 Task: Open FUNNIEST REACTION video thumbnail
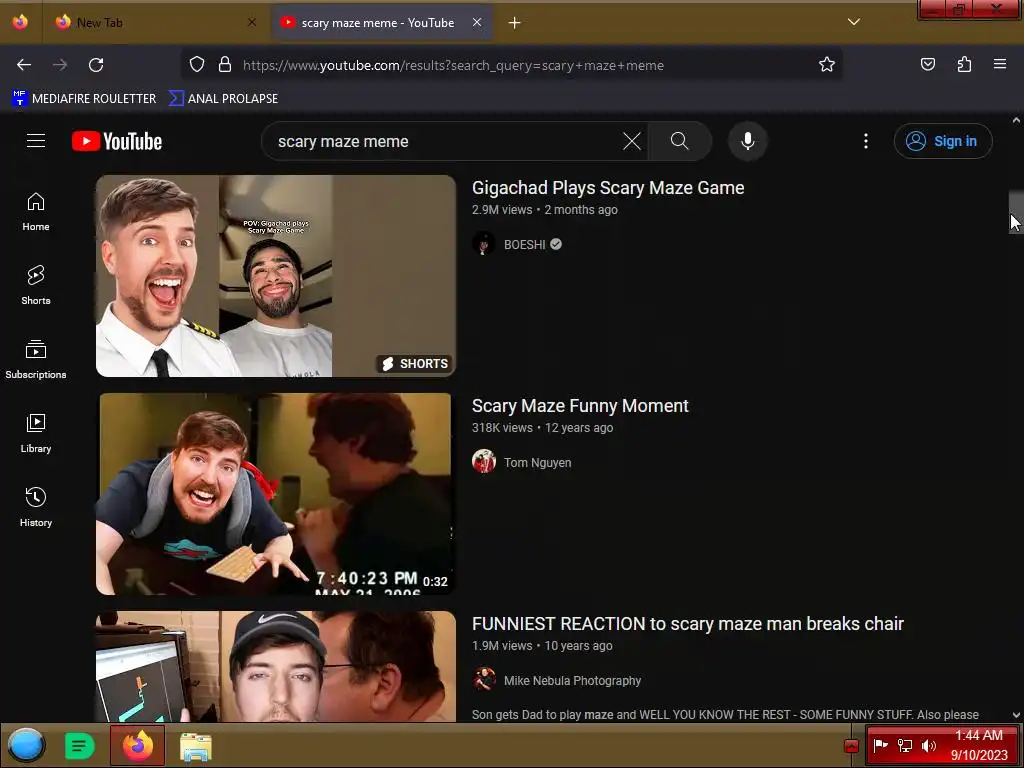pos(276,666)
